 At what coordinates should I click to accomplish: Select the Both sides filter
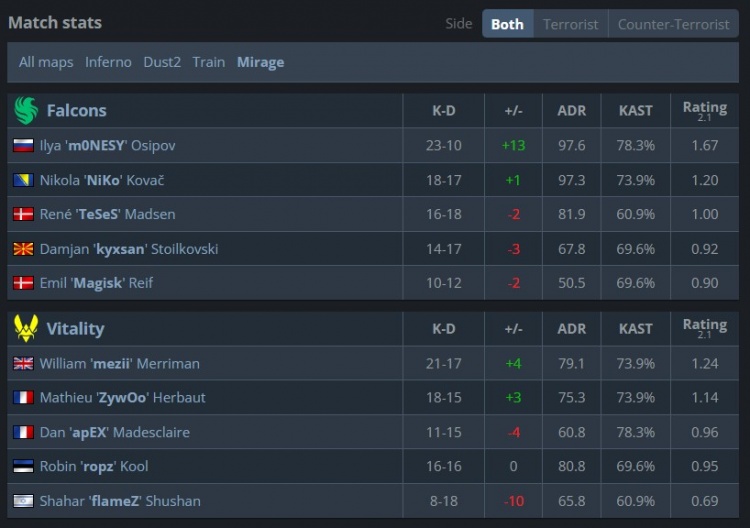click(x=507, y=24)
